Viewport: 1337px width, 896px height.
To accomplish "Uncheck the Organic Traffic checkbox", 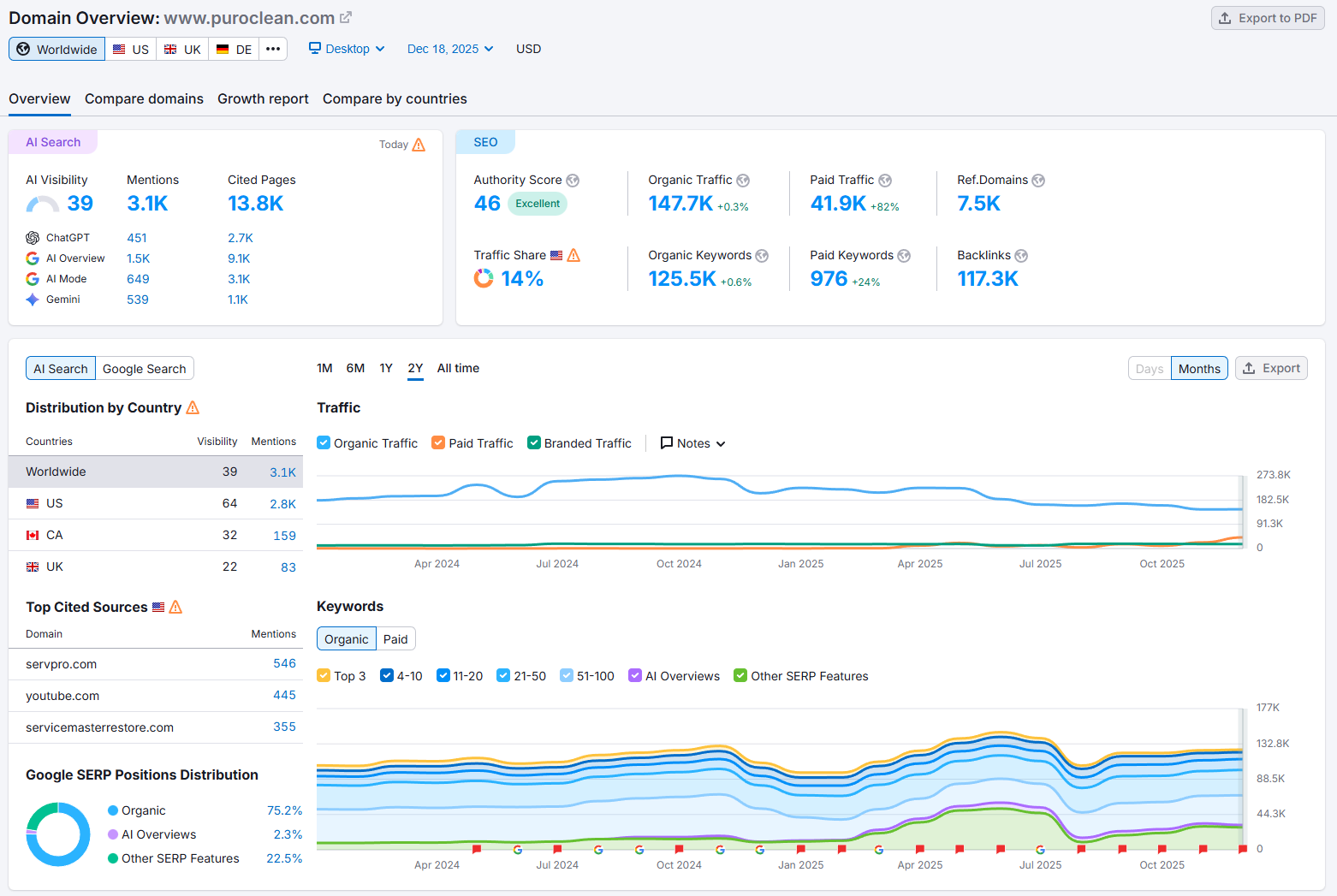I will coord(324,443).
